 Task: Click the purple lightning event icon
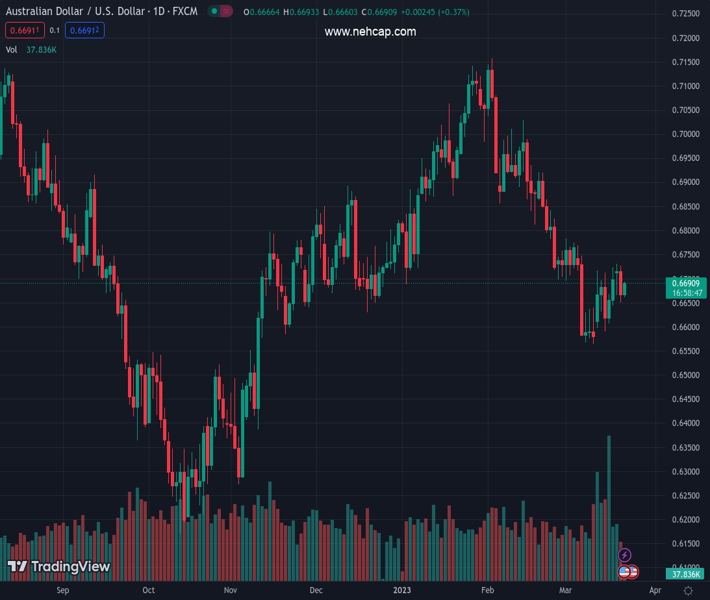(625, 555)
